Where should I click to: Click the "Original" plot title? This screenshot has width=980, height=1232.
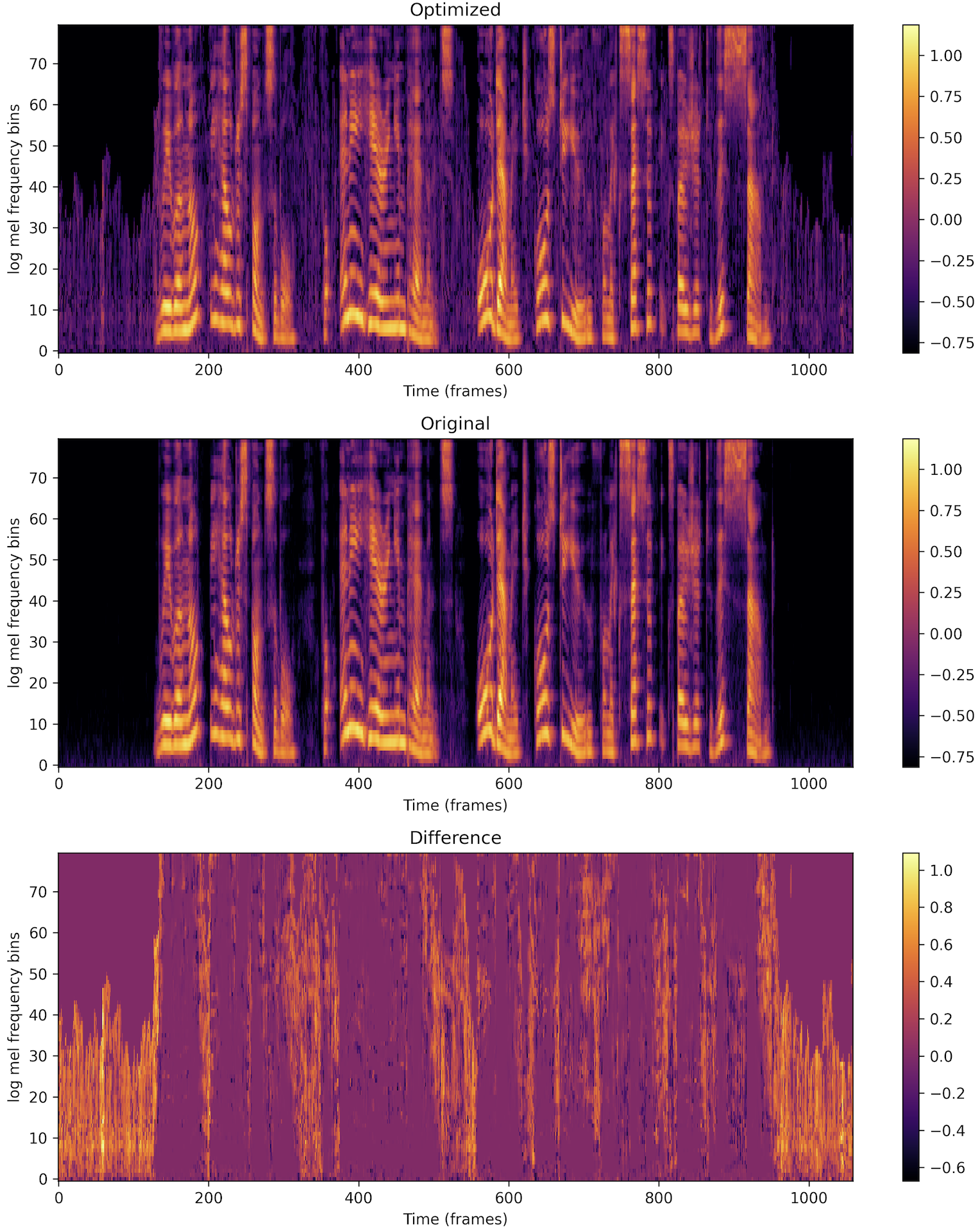(x=455, y=424)
